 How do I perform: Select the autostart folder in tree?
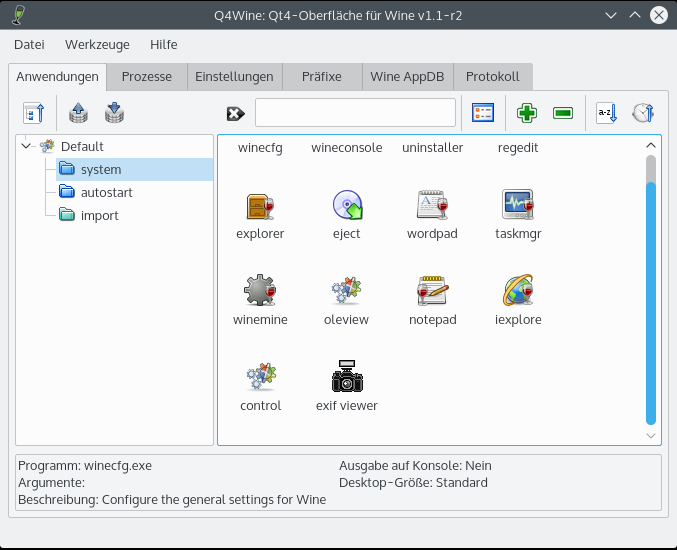pos(106,192)
